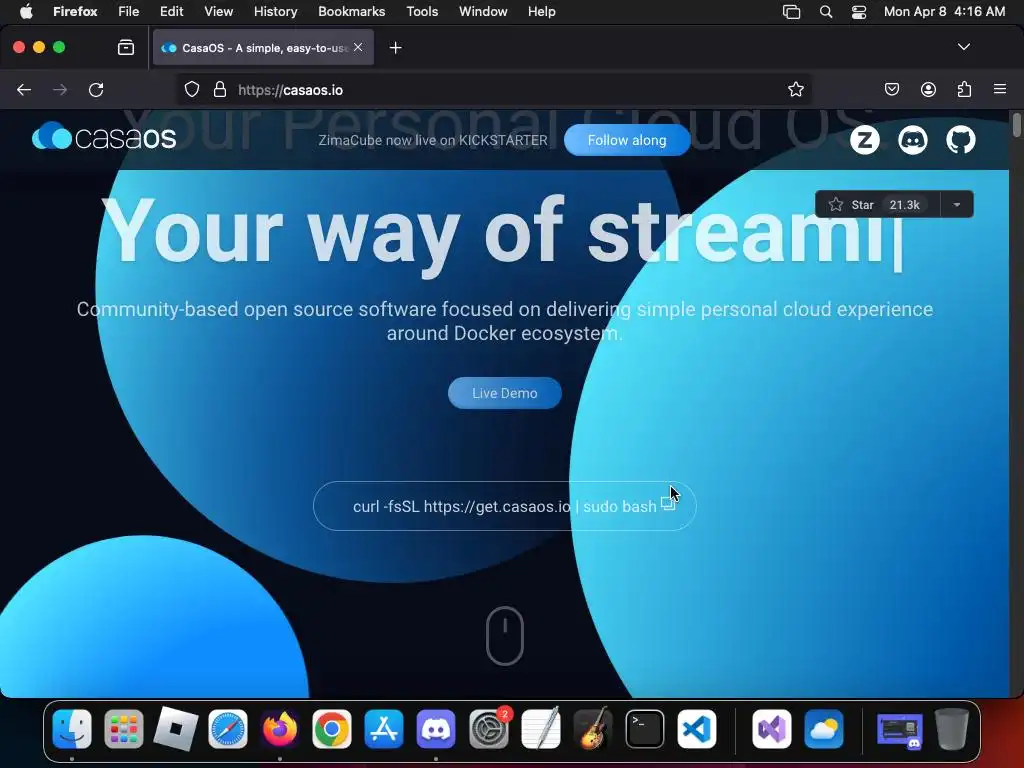
Task: Open Firefox View icon left of tabs
Action: [x=126, y=48]
